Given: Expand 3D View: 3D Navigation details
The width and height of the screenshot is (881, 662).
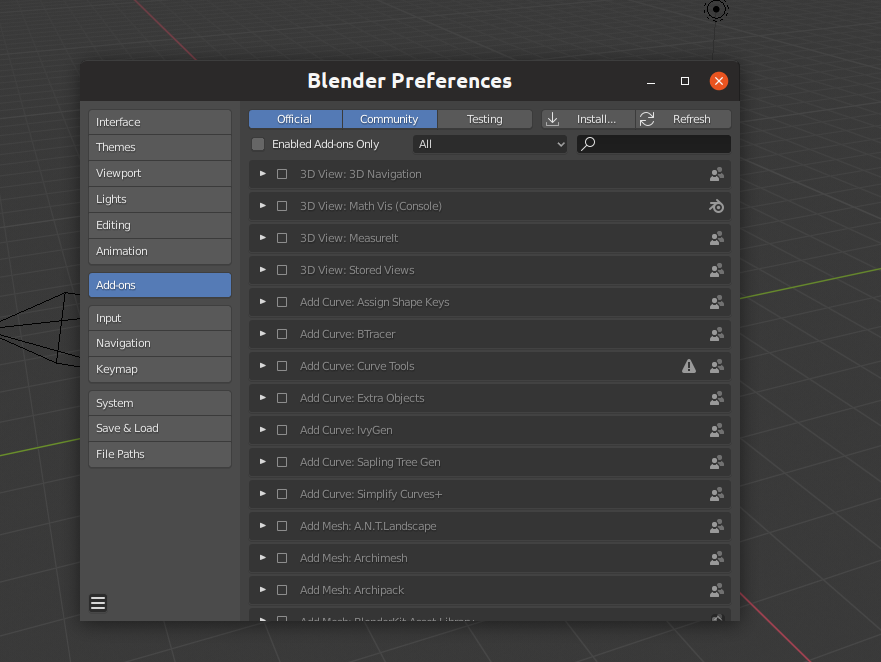Looking at the screenshot, I should [262, 174].
